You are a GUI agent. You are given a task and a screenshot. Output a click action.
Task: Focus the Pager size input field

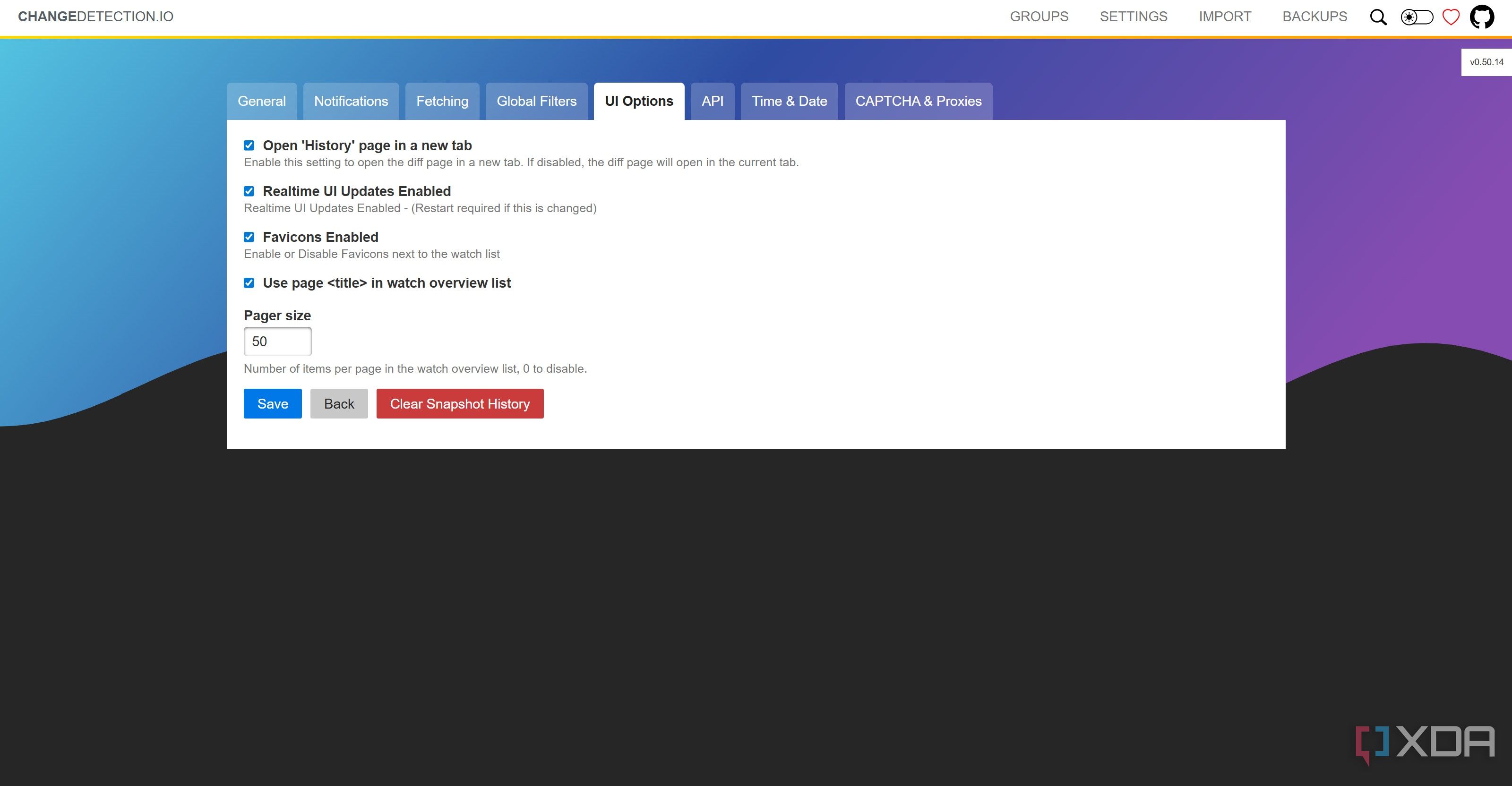click(x=278, y=342)
